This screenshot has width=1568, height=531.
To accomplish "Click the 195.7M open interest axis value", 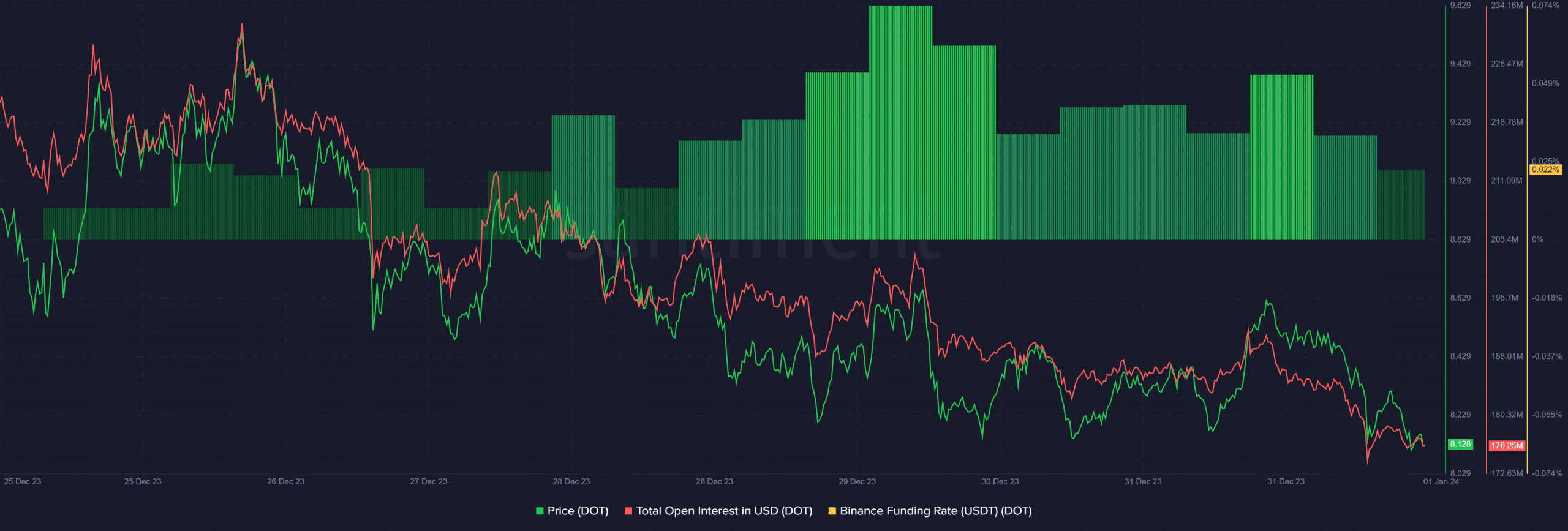I will coord(1505,298).
